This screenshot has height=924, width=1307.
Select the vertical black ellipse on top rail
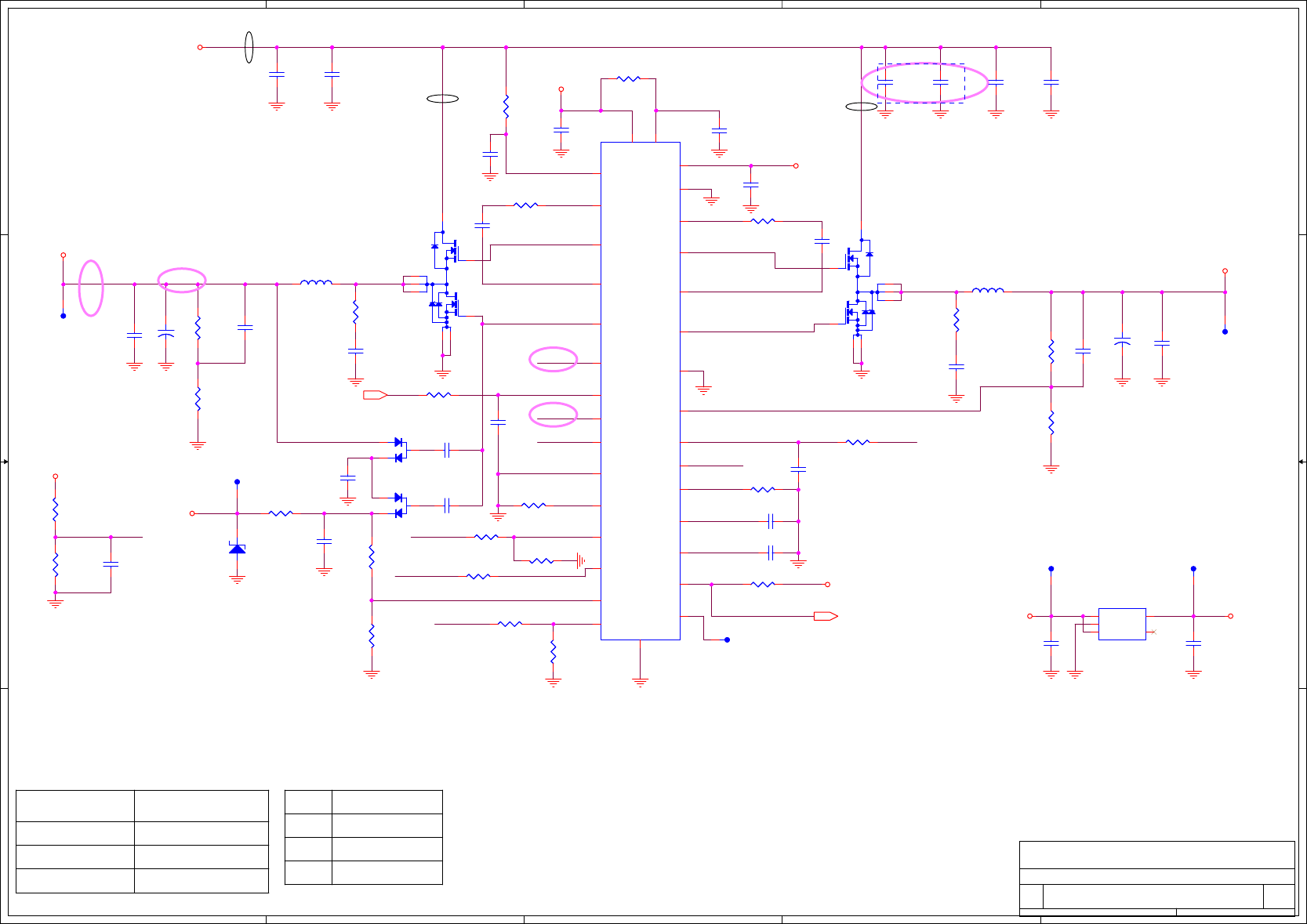(x=249, y=47)
